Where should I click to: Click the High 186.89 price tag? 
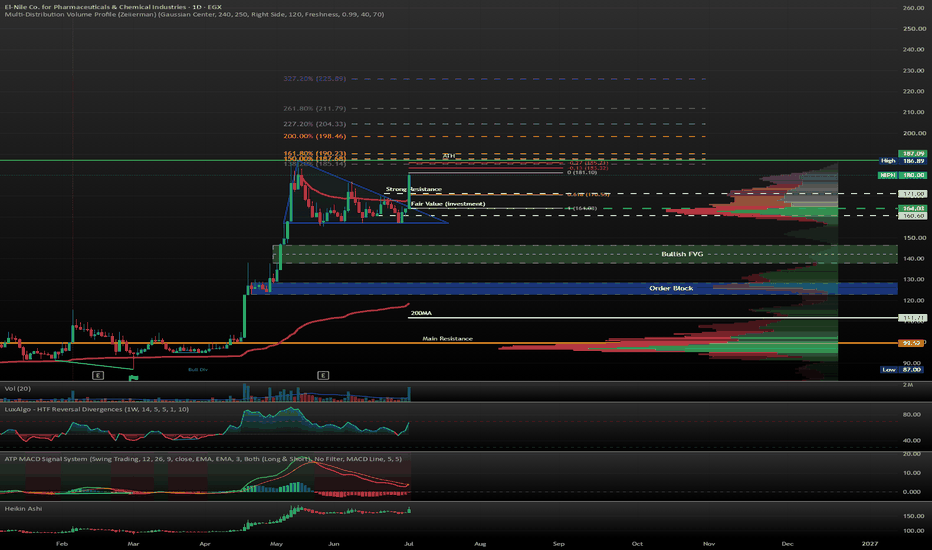(903, 161)
